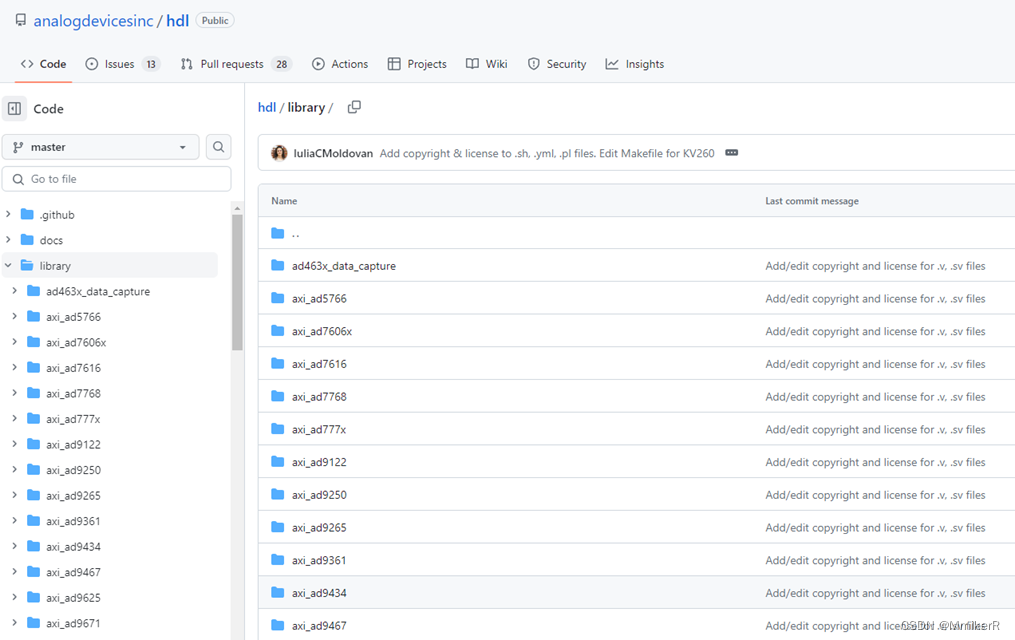
Task: Open the latest commit message link
Action: point(547,153)
